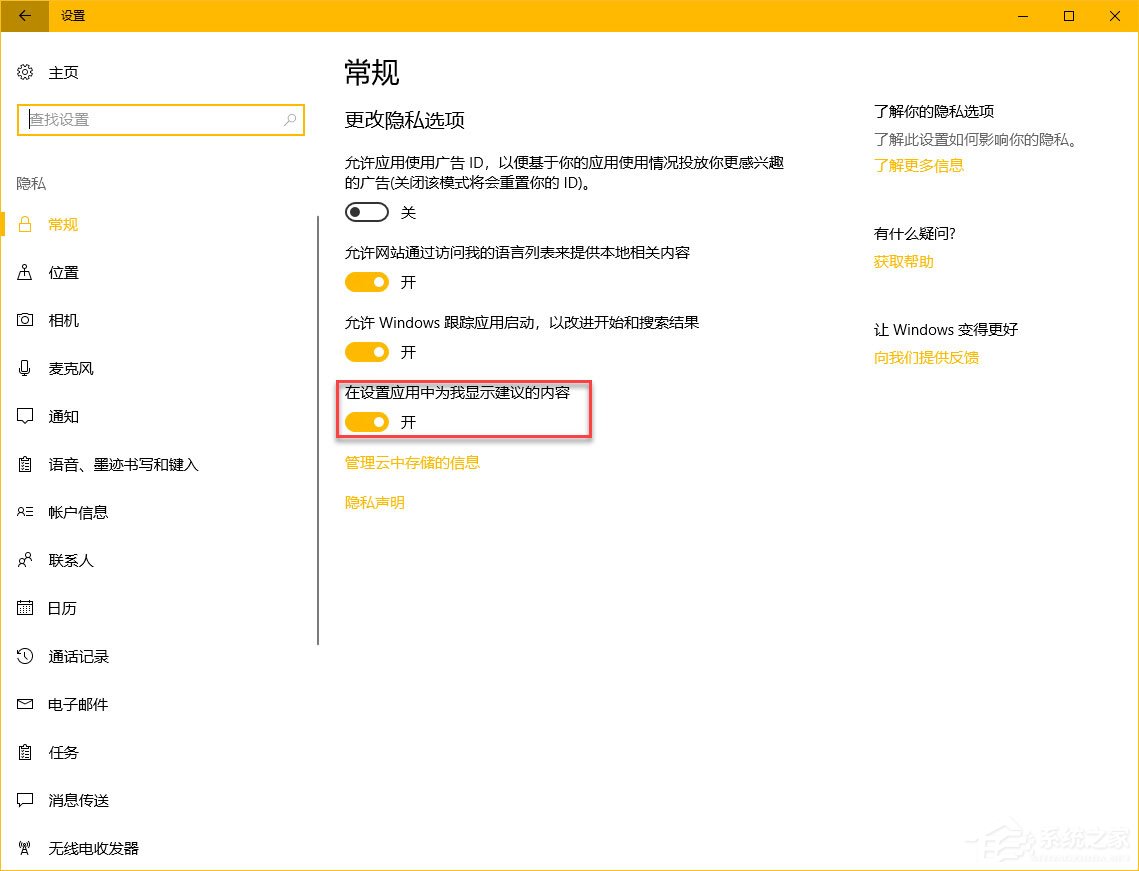The height and width of the screenshot is (871, 1139).
Task: Select the 联系人 (Contacts) icon
Action: pos(25,560)
